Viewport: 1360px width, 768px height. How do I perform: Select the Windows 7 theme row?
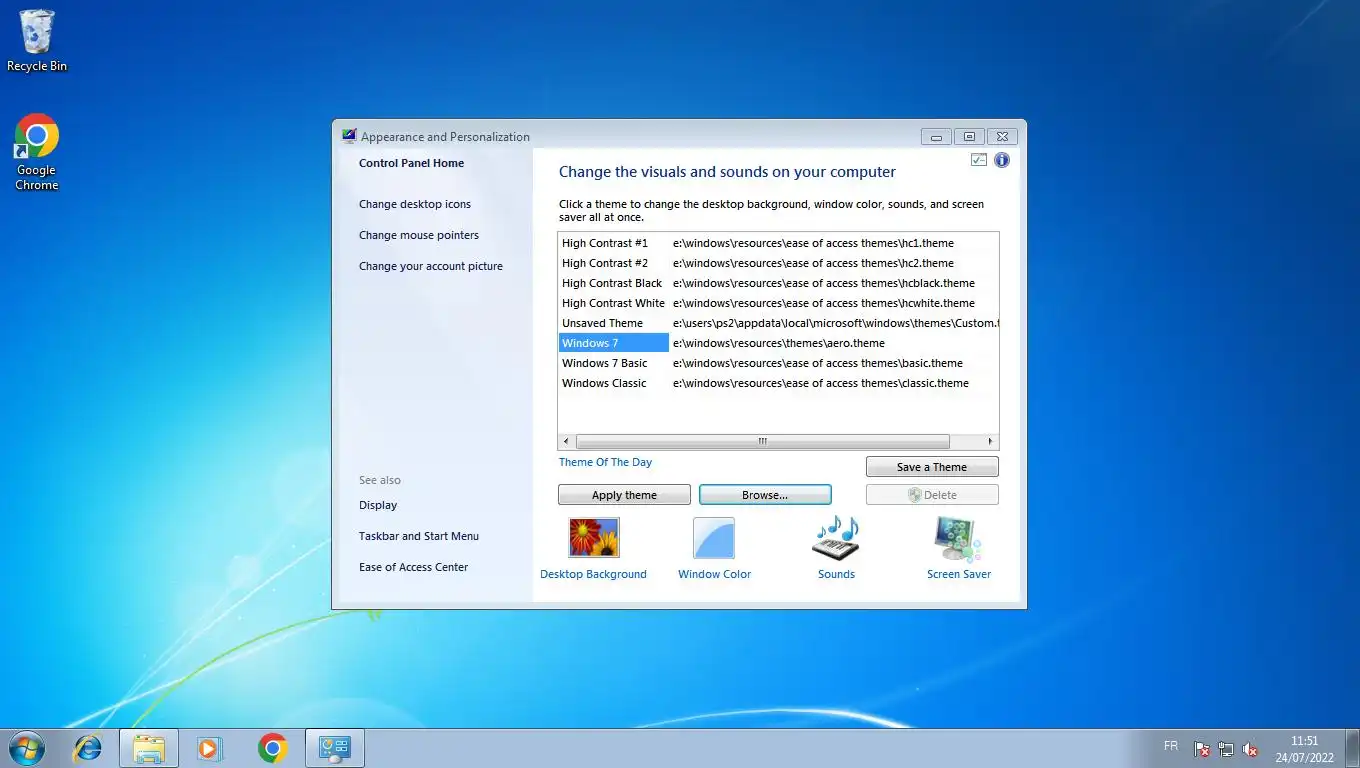pyautogui.click(x=778, y=343)
